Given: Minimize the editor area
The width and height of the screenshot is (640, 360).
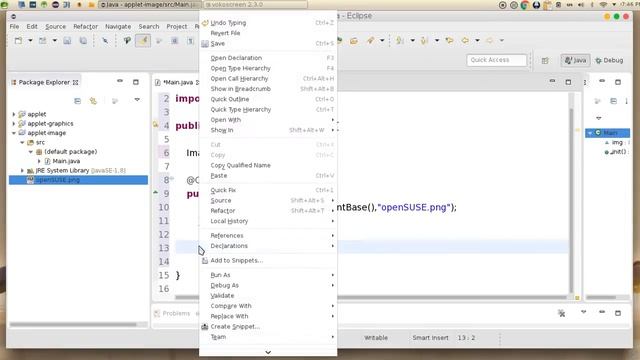Looking at the screenshot, I should [x=552, y=81].
